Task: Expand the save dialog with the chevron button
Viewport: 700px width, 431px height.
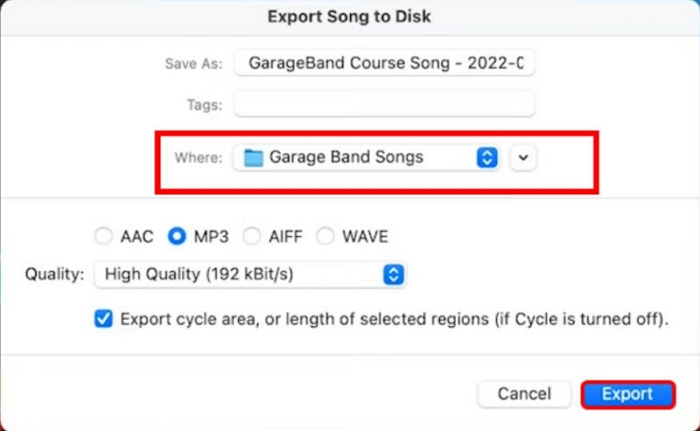Action: click(523, 157)
